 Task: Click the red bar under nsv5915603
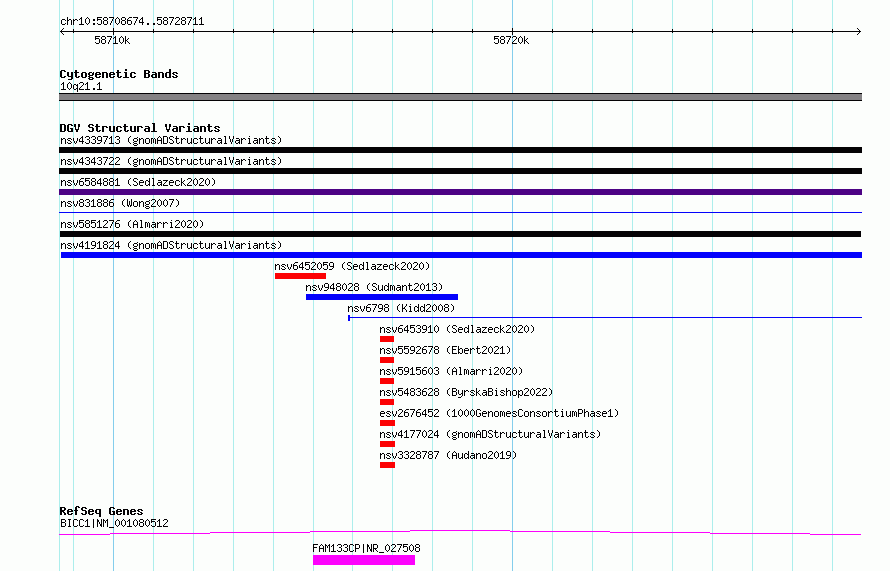pyautogui.click(x=387, y=381)
